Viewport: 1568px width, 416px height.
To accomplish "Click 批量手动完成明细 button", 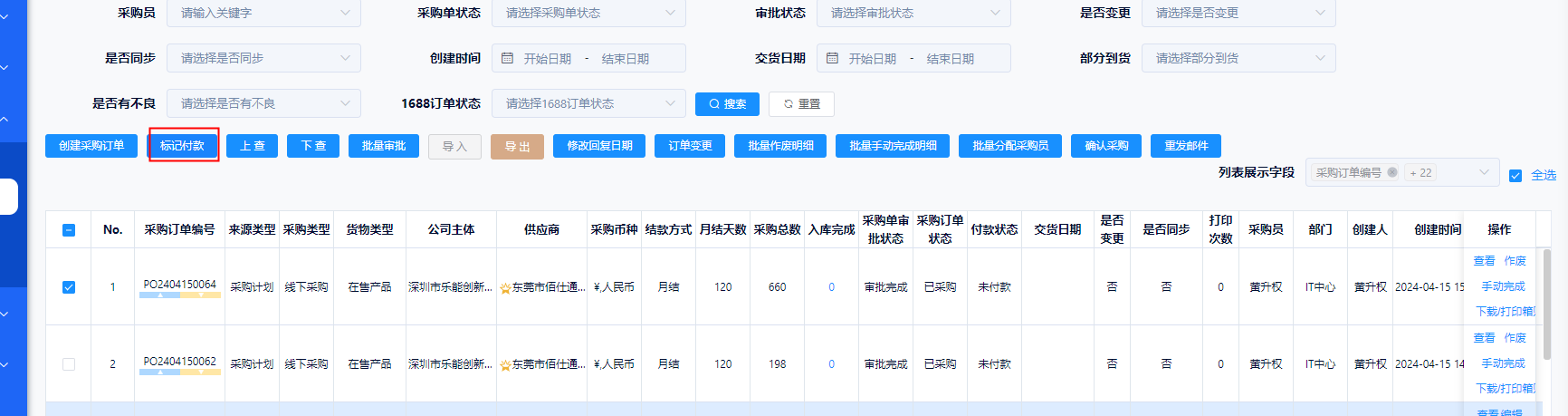I will (893, 146).
